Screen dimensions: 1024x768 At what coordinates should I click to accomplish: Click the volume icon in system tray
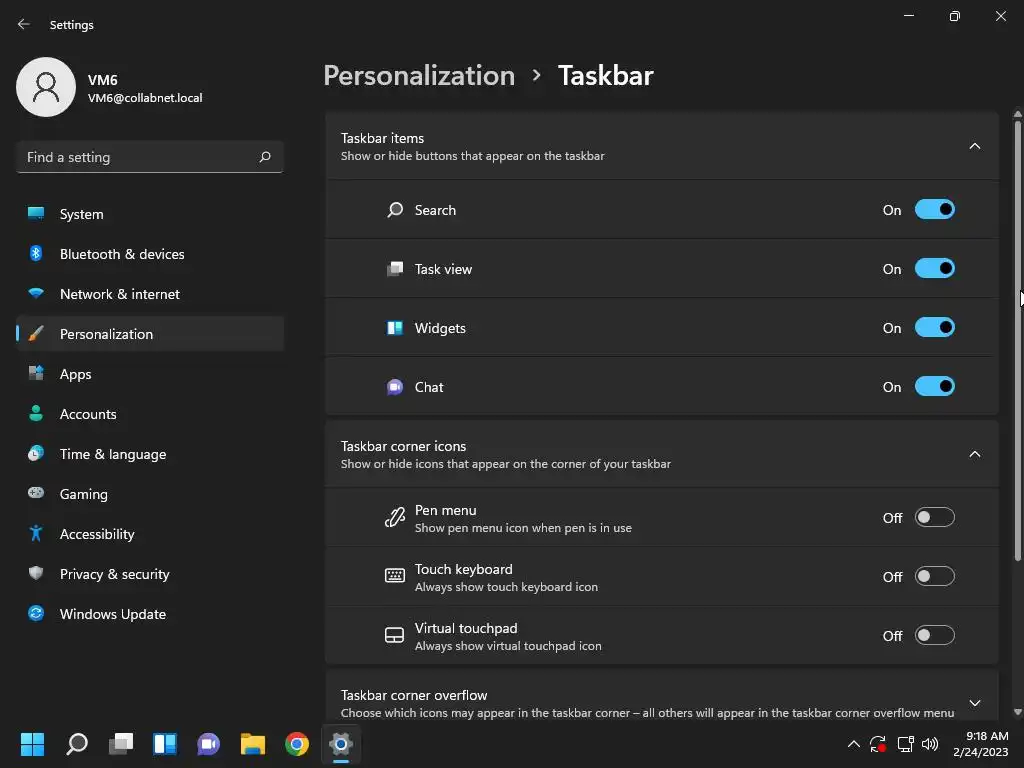tap(930, 743)
